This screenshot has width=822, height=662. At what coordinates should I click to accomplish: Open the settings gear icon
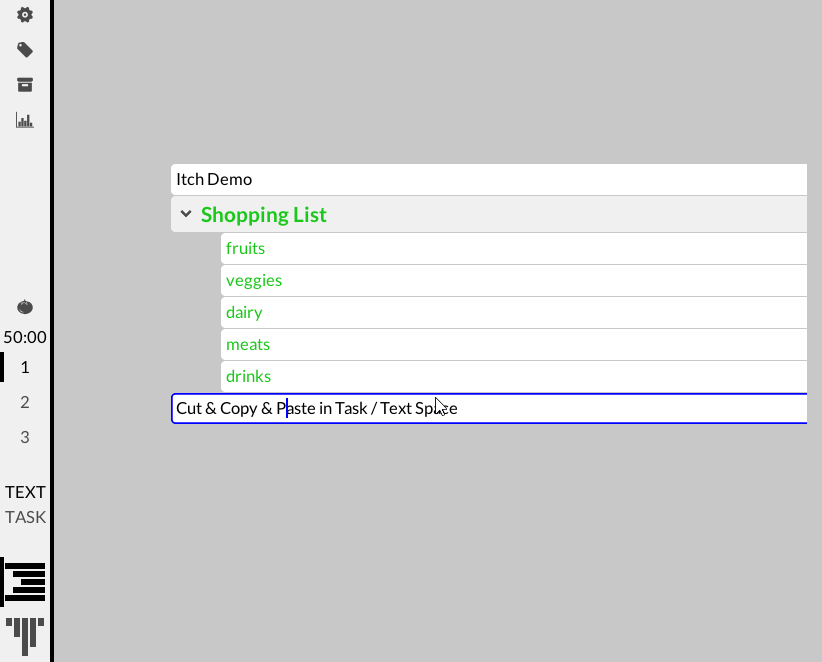pos(25,15)
